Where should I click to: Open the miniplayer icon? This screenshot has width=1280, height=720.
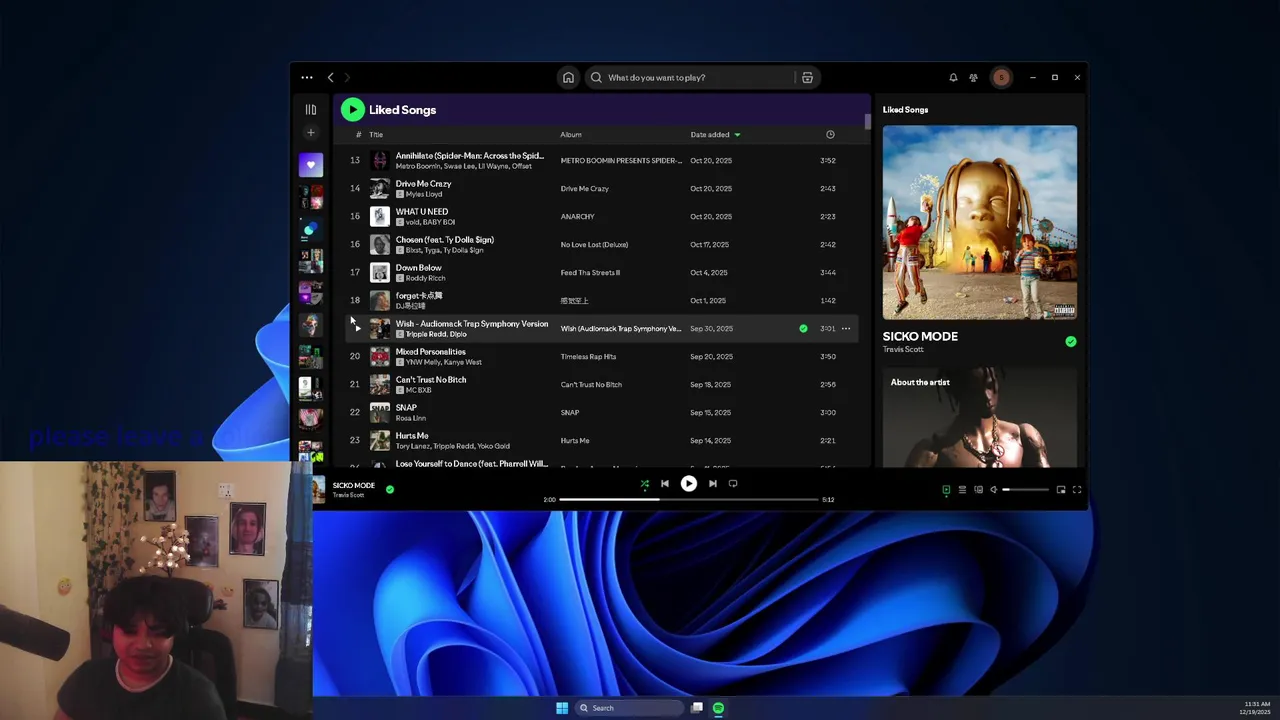1061,490
